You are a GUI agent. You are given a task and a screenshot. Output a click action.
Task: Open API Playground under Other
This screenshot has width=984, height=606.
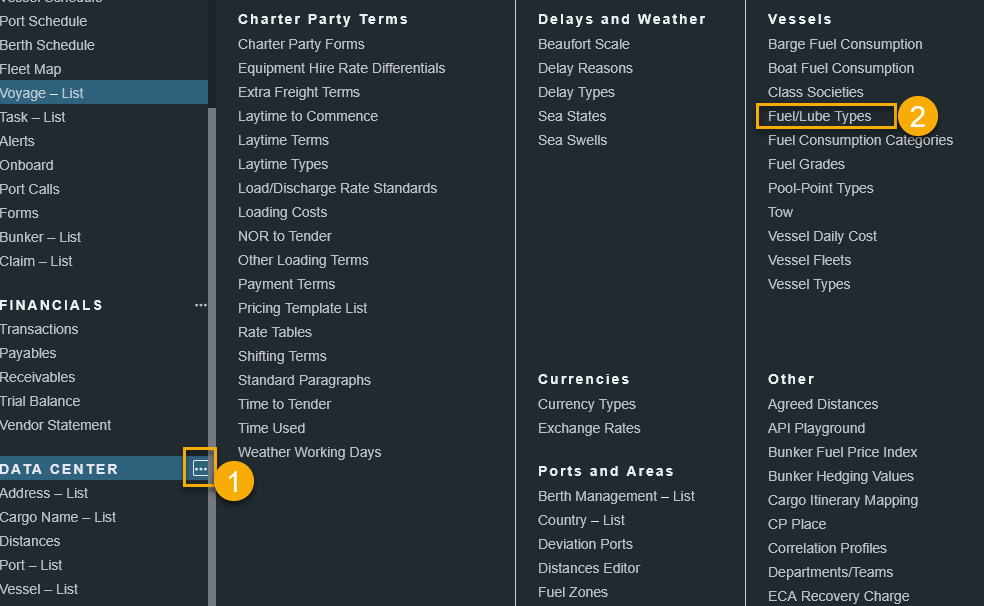pos(816,428)
